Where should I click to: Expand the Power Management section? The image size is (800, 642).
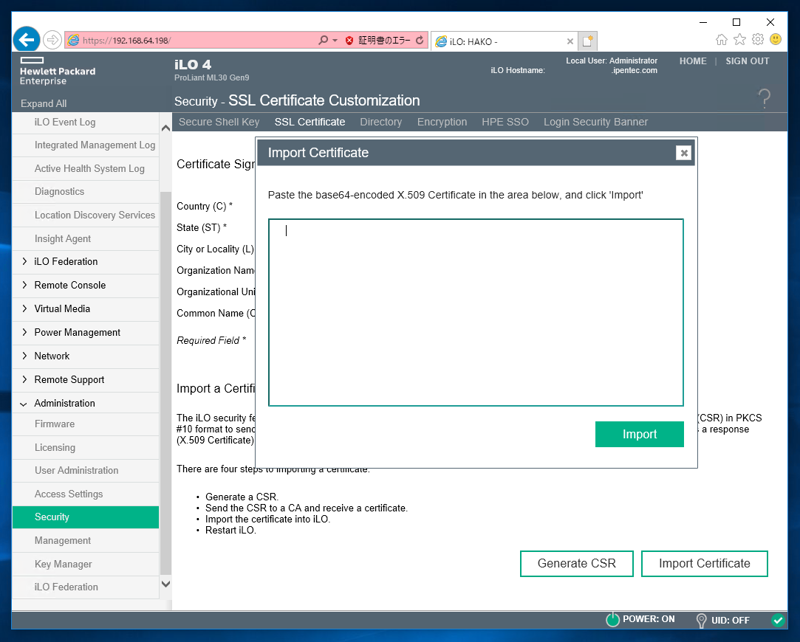(x=24, y=332)
